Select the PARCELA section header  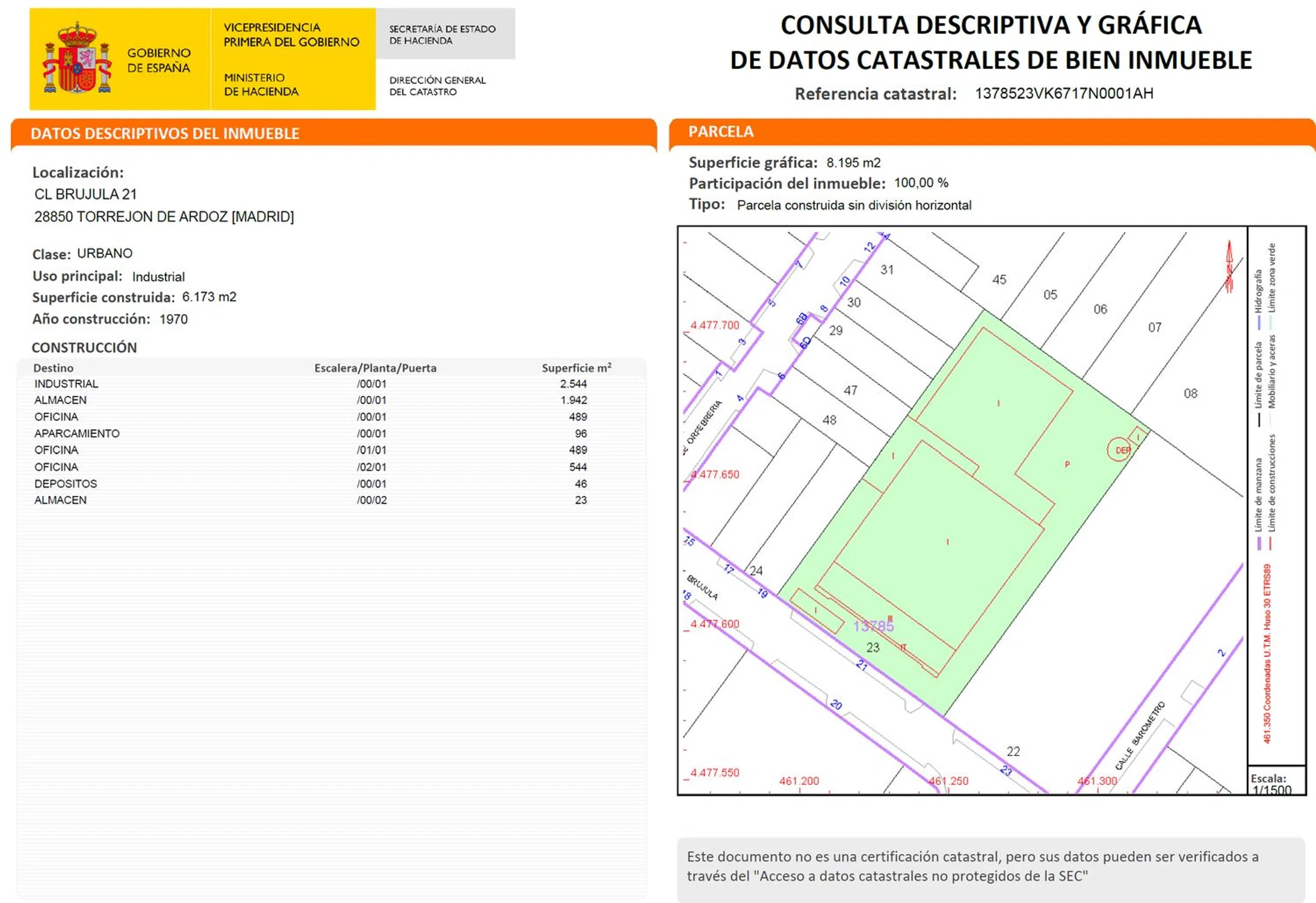click(x=720, y=132)
